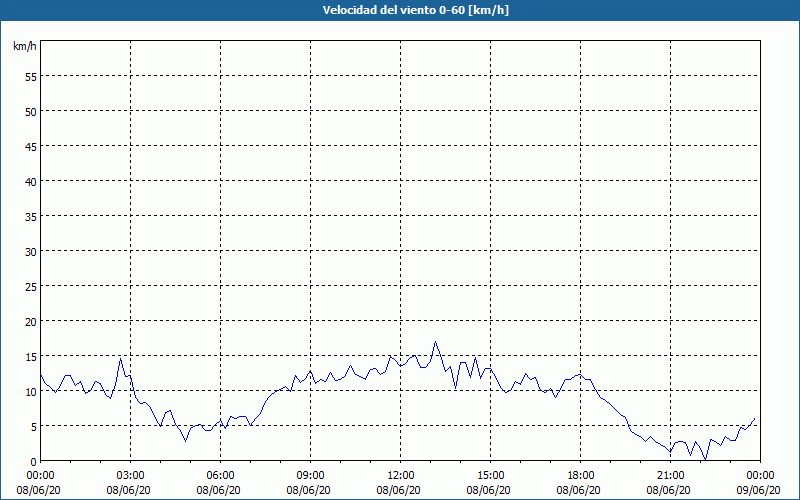
Task: Click the wind speed peak just before 03:00
Action: (121, 357)
